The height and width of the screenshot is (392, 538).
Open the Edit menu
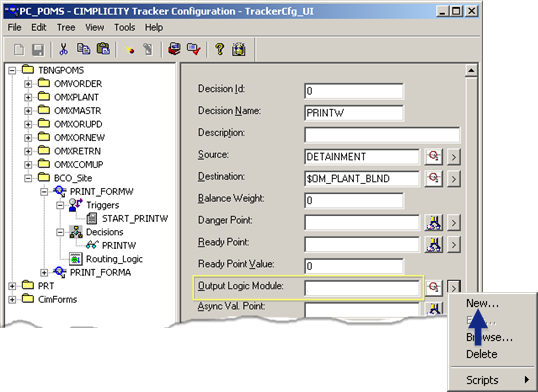[39, 27]
